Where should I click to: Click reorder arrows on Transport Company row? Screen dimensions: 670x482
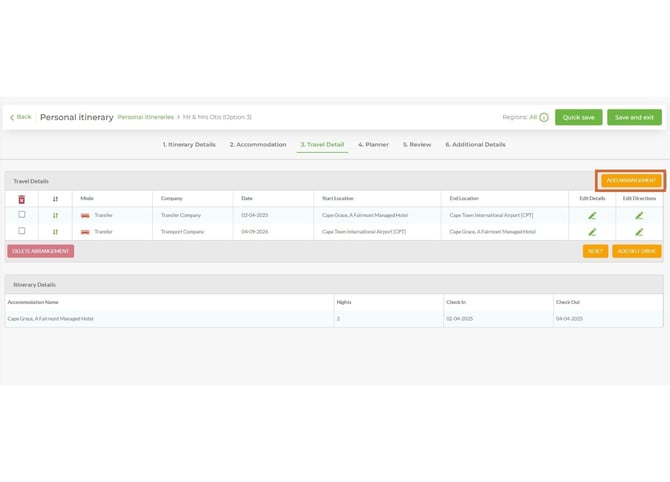55,231
